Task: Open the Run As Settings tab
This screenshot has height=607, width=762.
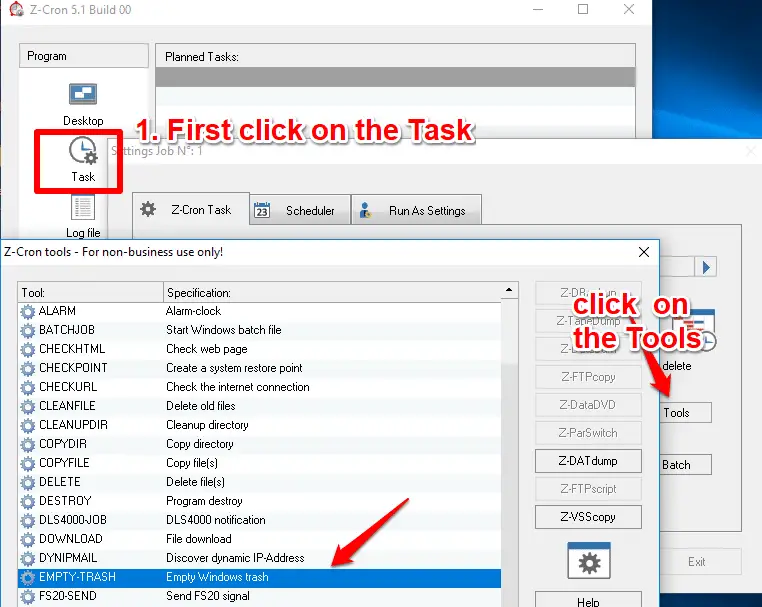Action: [x=416, y=210]
